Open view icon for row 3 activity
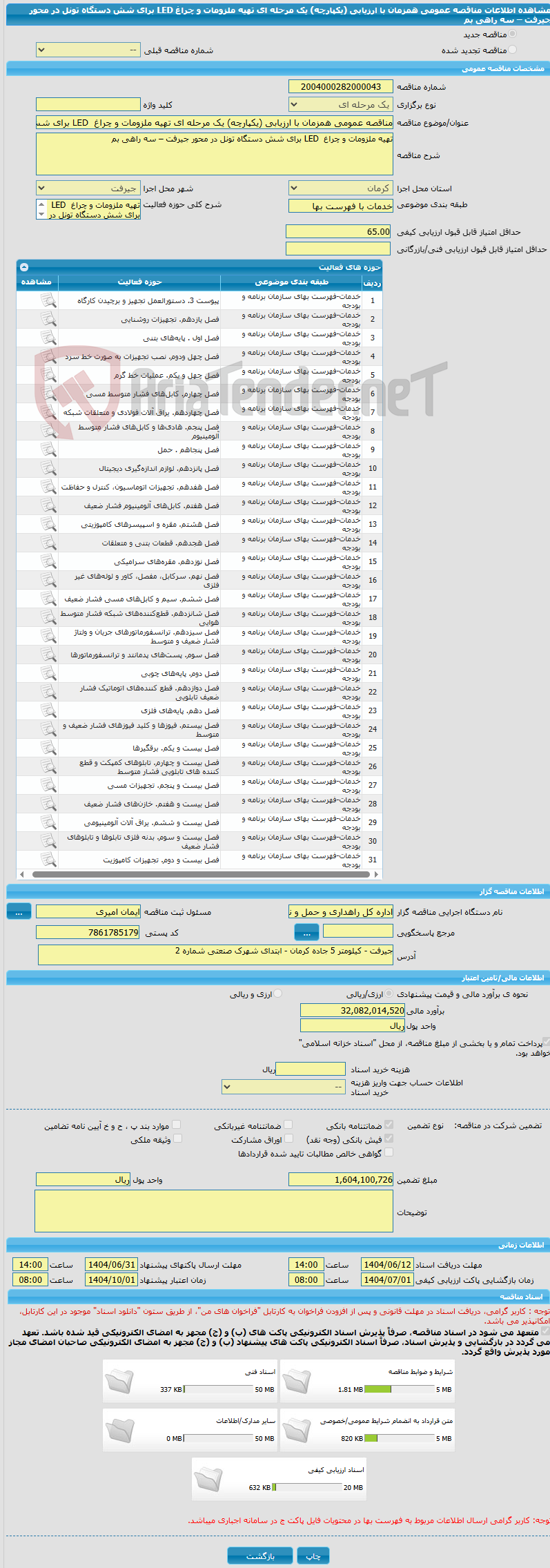 48,338
